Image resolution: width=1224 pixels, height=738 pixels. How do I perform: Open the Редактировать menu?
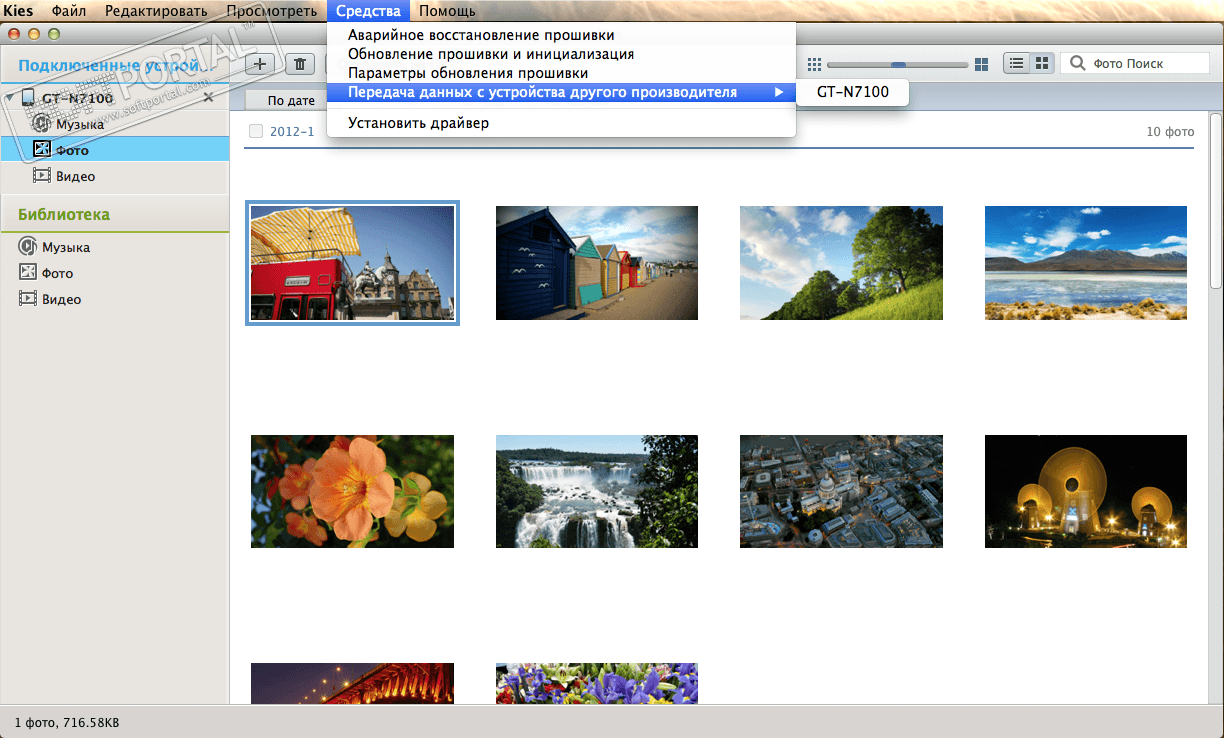156,11
